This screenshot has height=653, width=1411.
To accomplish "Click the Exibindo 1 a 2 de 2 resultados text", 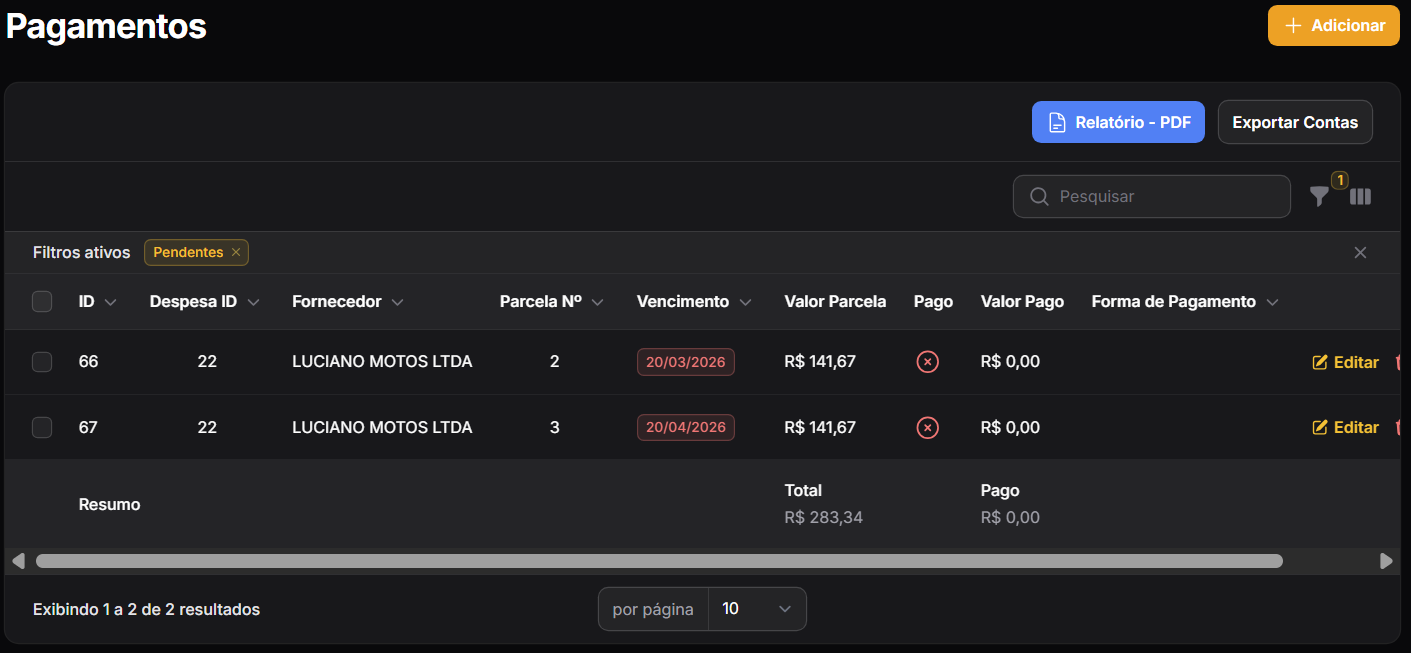I will pos(146,609).
